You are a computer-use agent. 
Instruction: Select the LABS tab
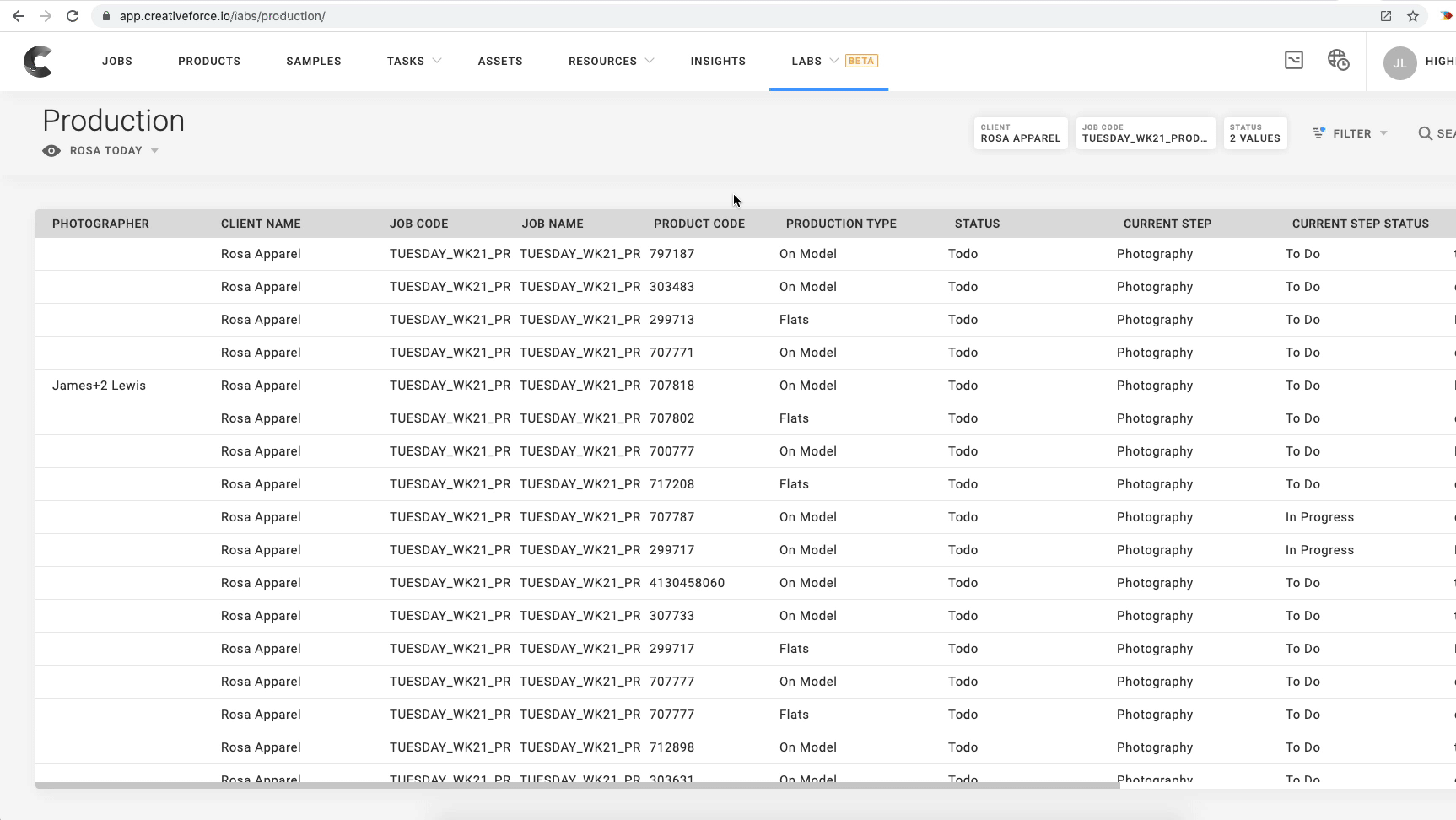[x=806, y=61]
